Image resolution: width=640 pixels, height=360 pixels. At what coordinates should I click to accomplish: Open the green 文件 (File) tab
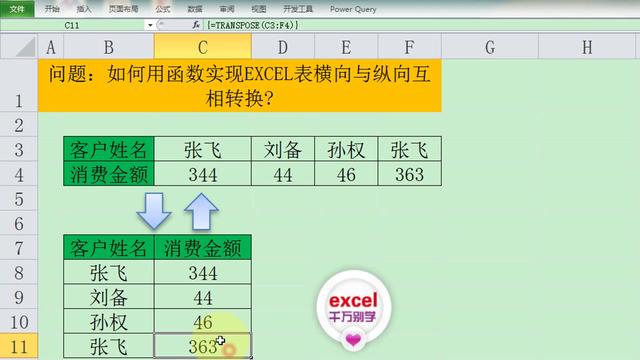(17, 9)
